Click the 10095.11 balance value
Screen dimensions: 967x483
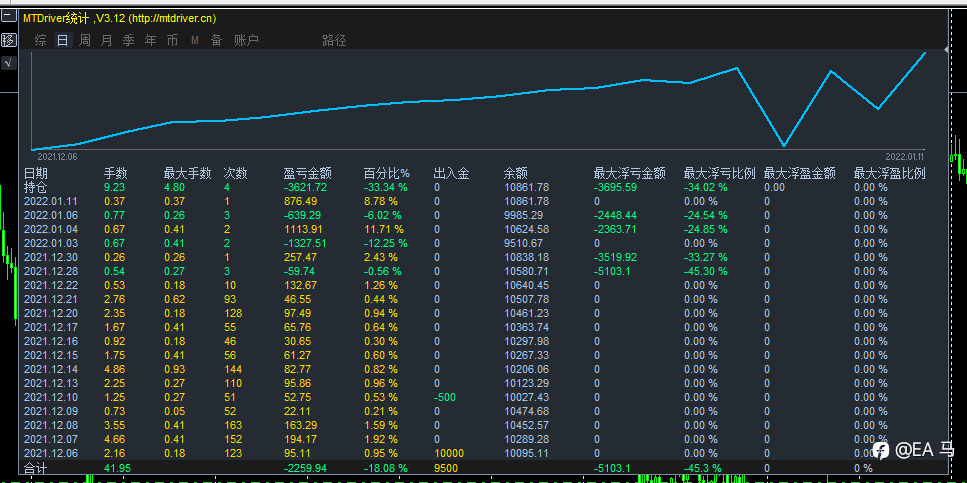point(526,453)
